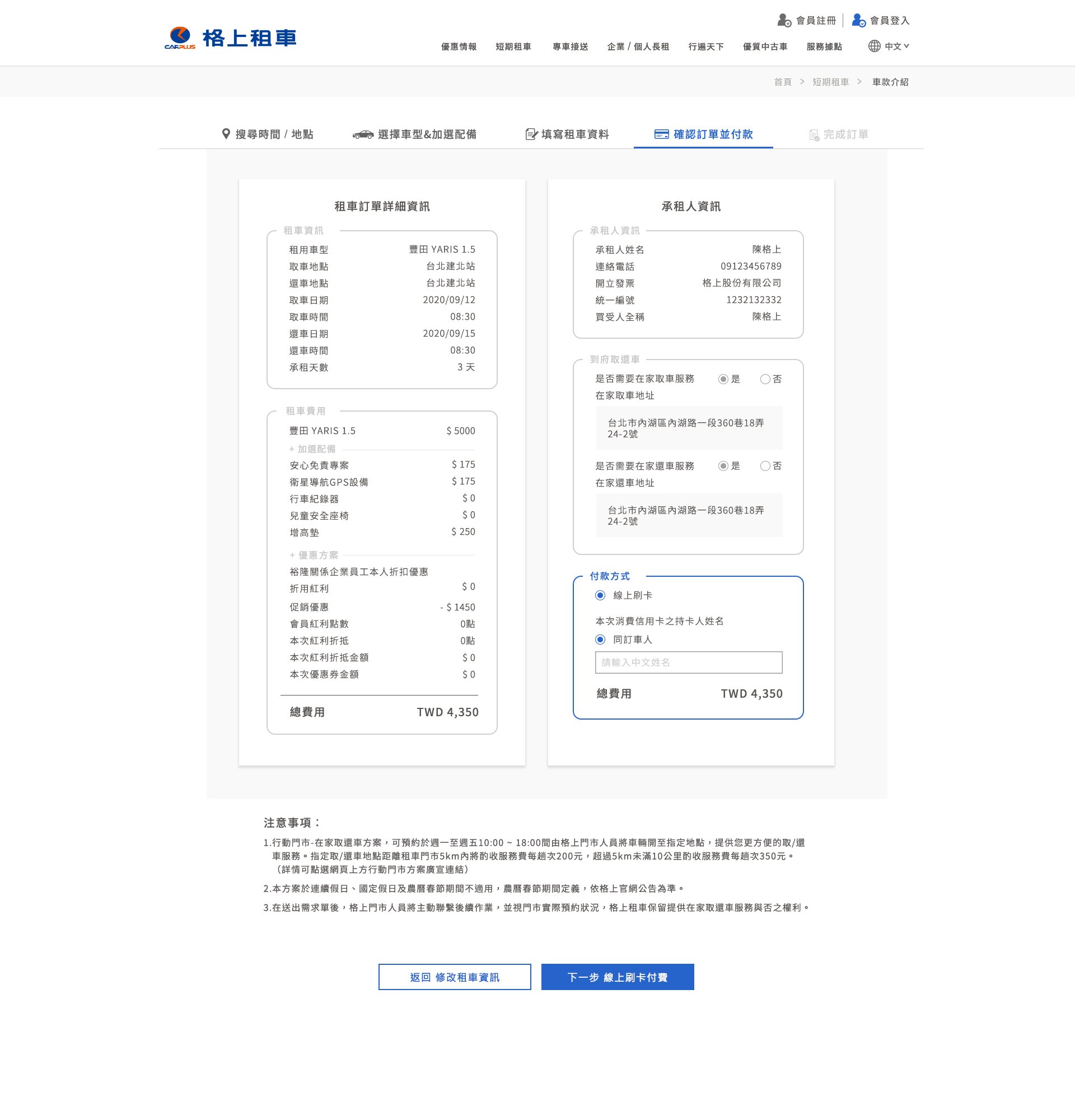Screen dimensions: 1075x1120
Task: Click 首頁 in the breadcrumb
Action: [783, 82]
